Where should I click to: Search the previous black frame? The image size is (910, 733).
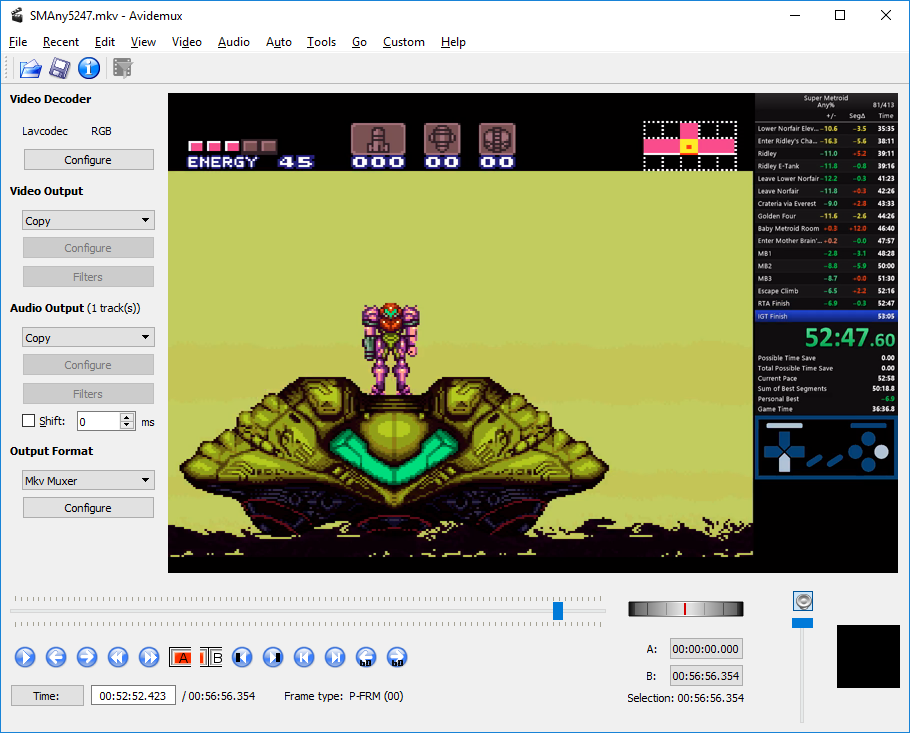point(242,657)
